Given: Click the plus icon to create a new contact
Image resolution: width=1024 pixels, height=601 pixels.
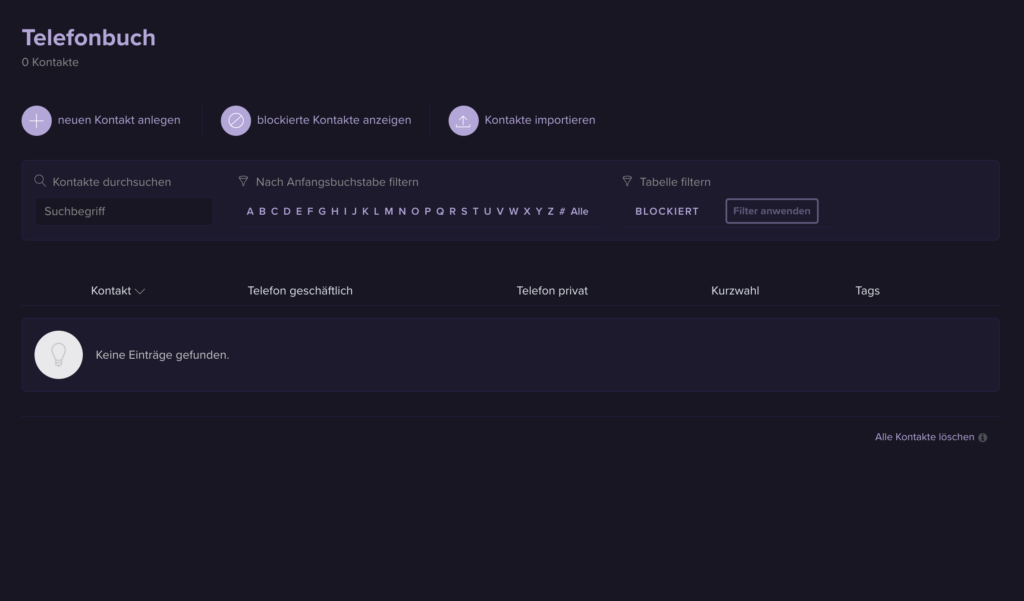Looking at the screenshot, I should point(36,120).
